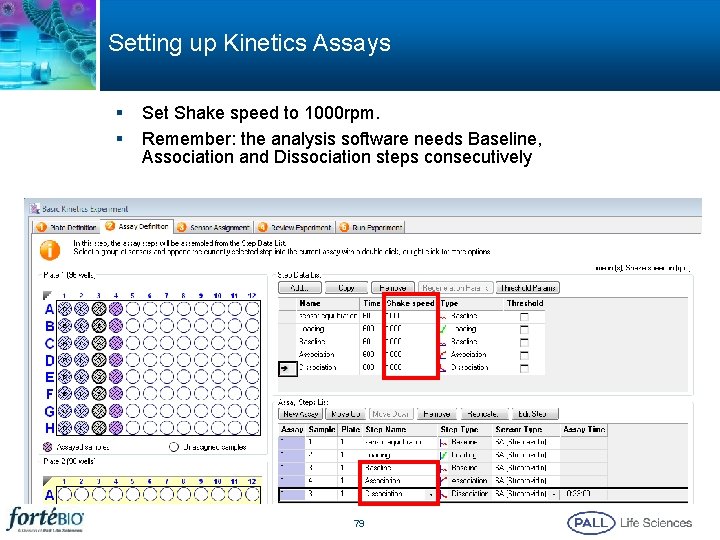Click Association type icon in Step Data List
720x540 pixels.
(x=444, y=354)
